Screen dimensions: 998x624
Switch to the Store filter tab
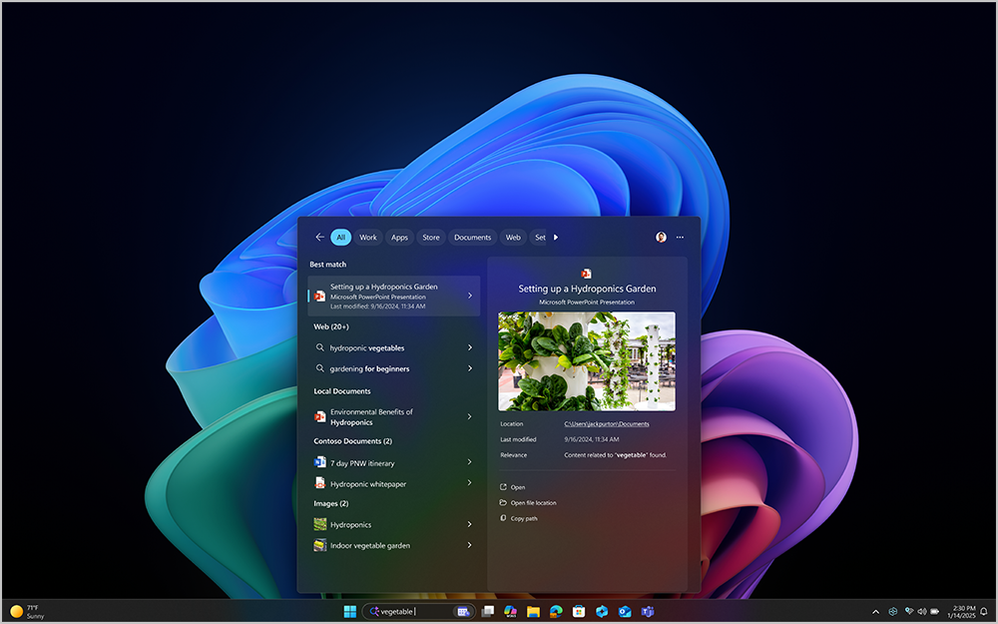(x=431, y=238)
